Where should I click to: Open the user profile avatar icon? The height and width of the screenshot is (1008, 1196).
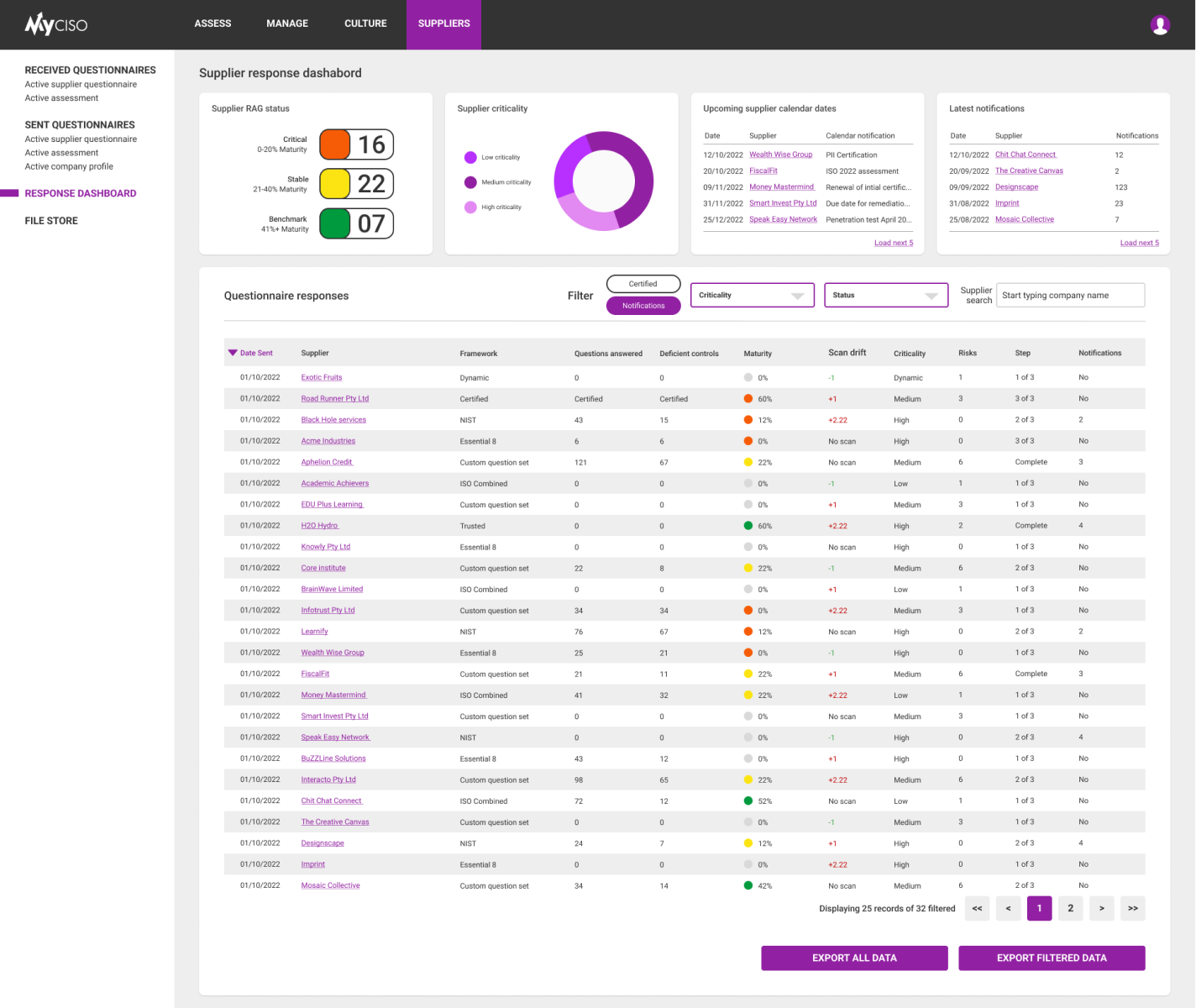[1160, 25]
